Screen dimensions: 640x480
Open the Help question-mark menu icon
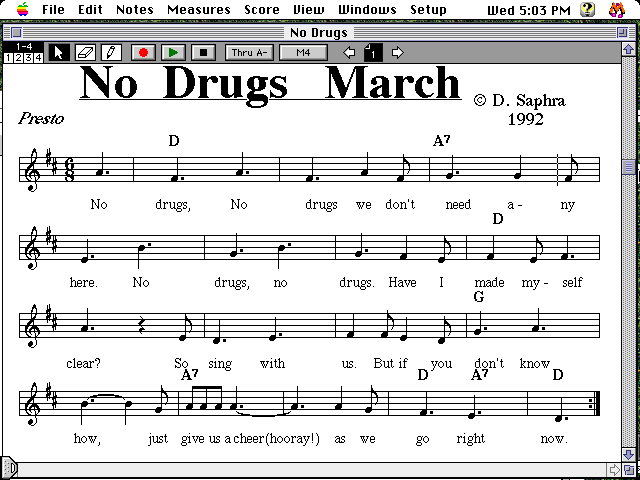coord(587,9)
